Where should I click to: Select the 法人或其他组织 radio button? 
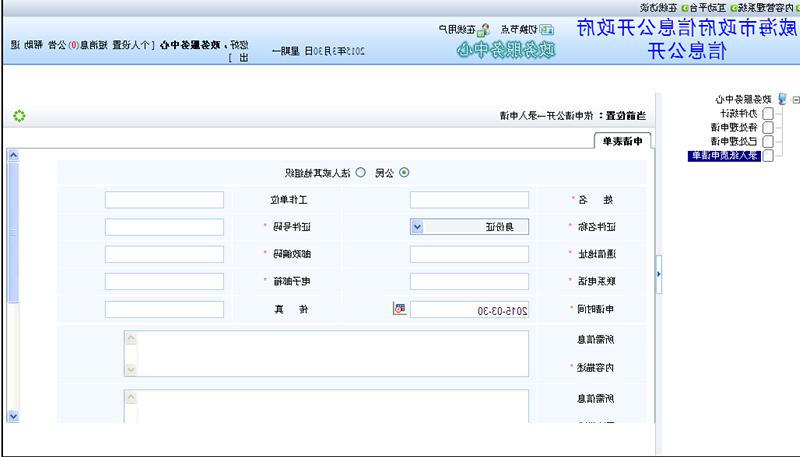point(360,172)
